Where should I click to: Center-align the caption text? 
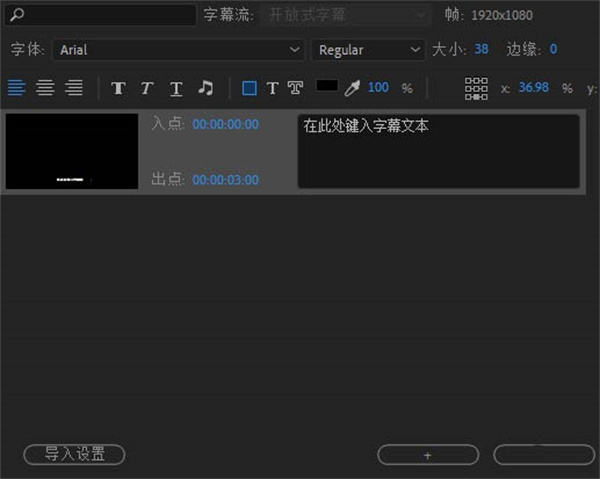(x=45, y=88)
